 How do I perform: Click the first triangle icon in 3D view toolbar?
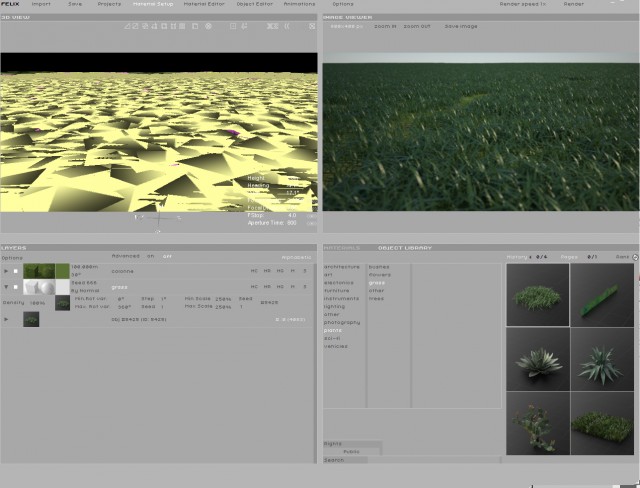click(127, 26)
